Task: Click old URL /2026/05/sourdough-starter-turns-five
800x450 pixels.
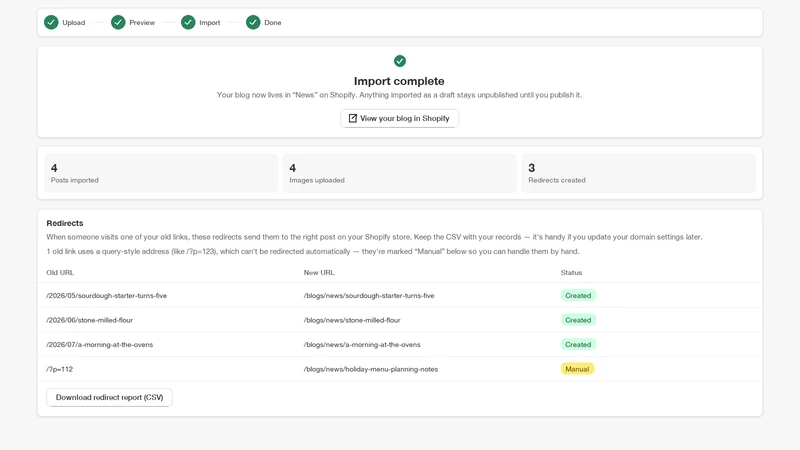Action: tap(107, 295)
